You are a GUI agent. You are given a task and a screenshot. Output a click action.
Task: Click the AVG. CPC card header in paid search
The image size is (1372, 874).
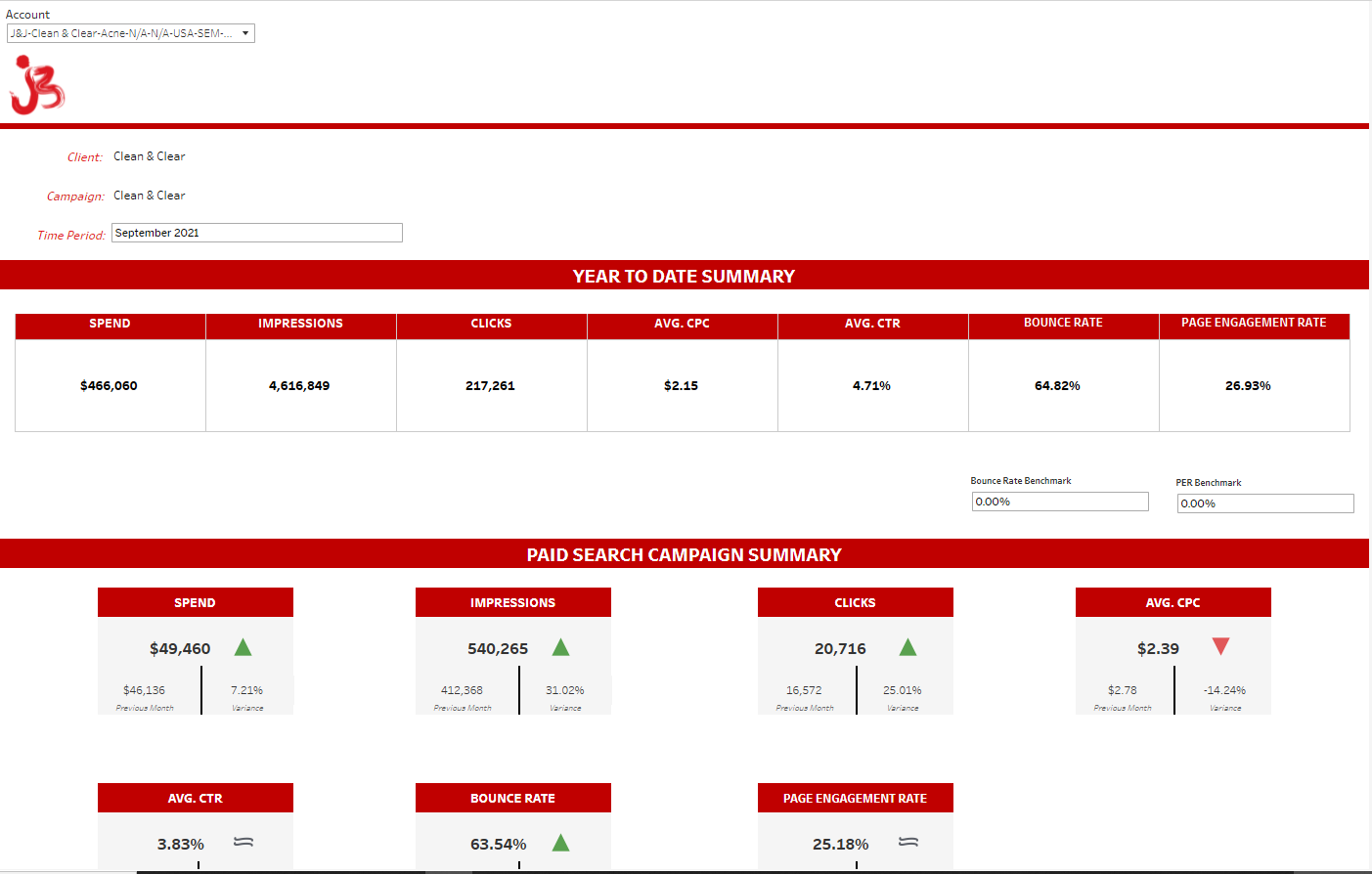pos(1173,602)
